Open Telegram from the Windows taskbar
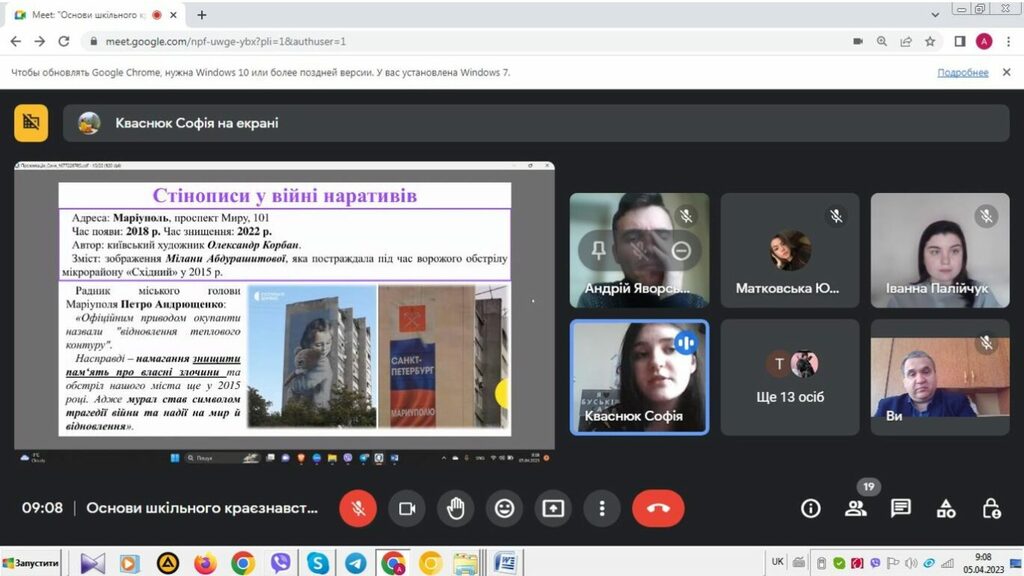 [x=355, y=563]
